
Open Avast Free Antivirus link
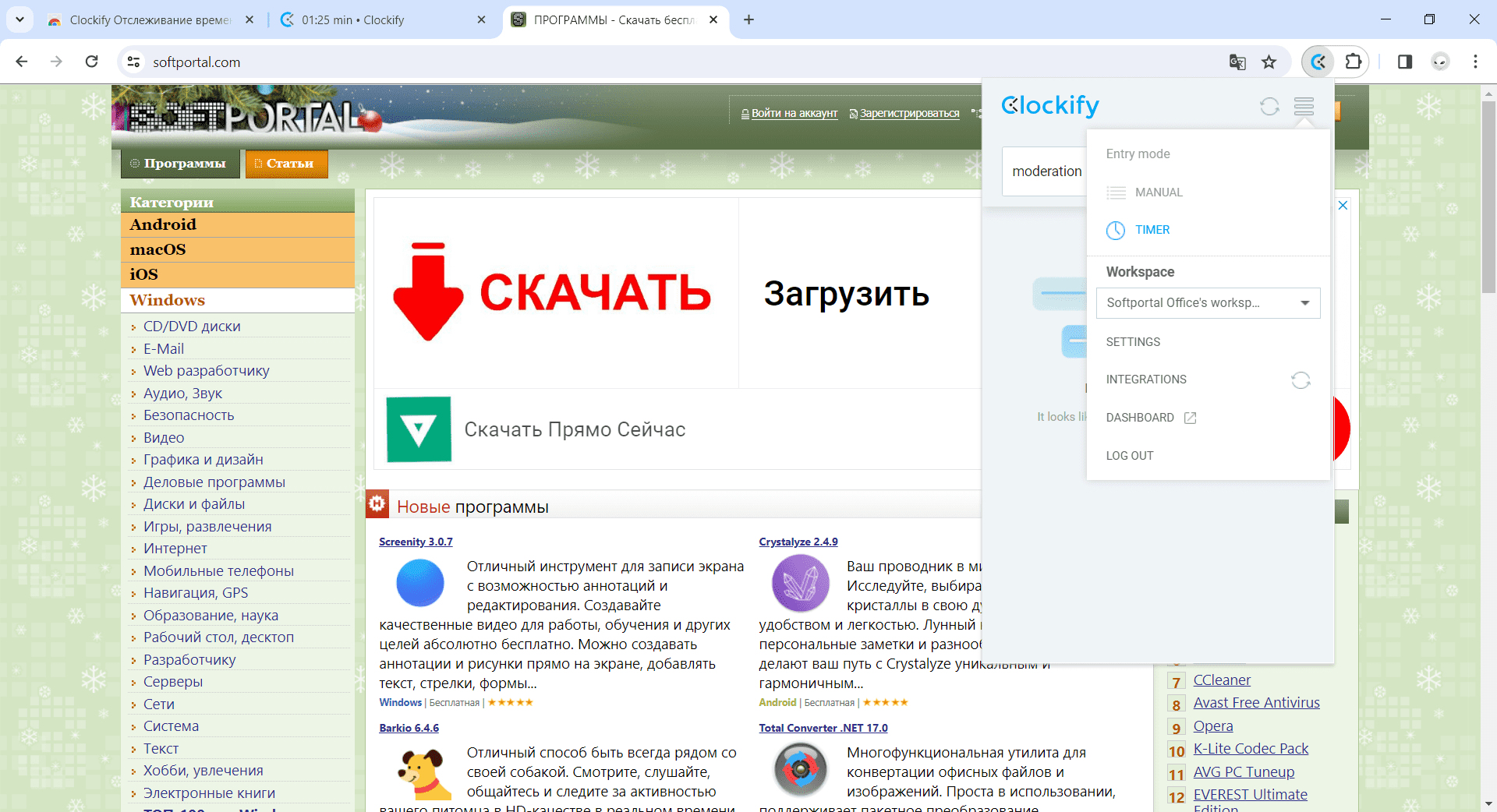(x=1256, y=703)
